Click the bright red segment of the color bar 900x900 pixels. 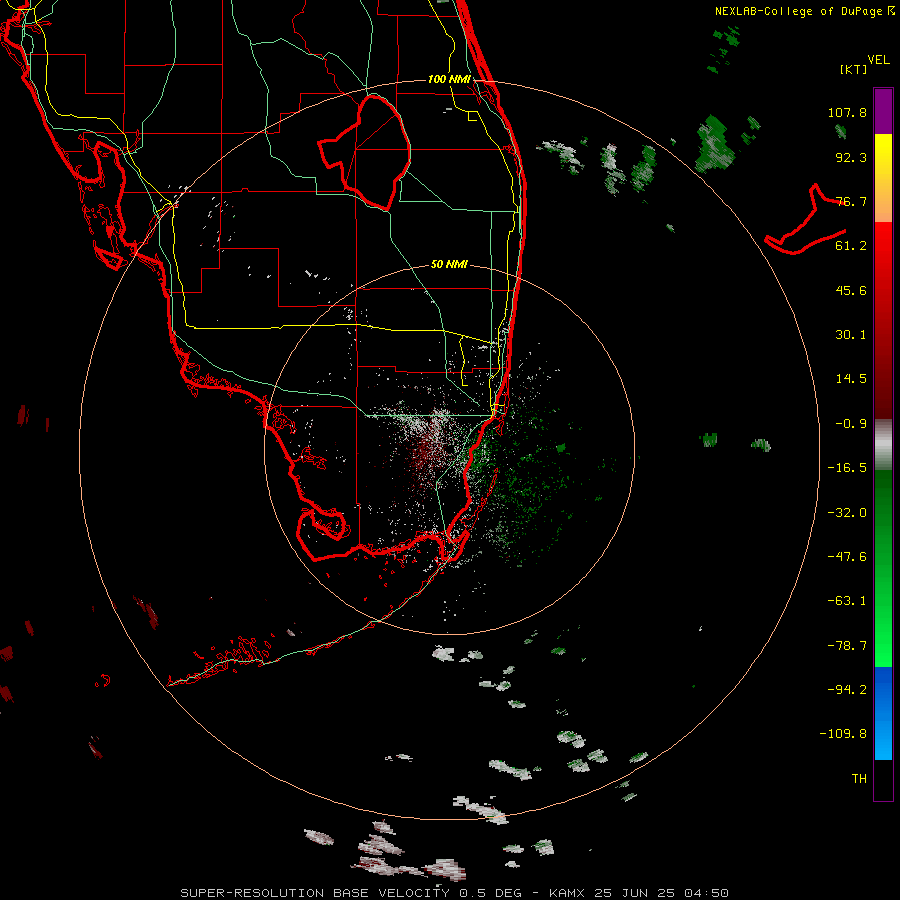click(x=883, y=247)
